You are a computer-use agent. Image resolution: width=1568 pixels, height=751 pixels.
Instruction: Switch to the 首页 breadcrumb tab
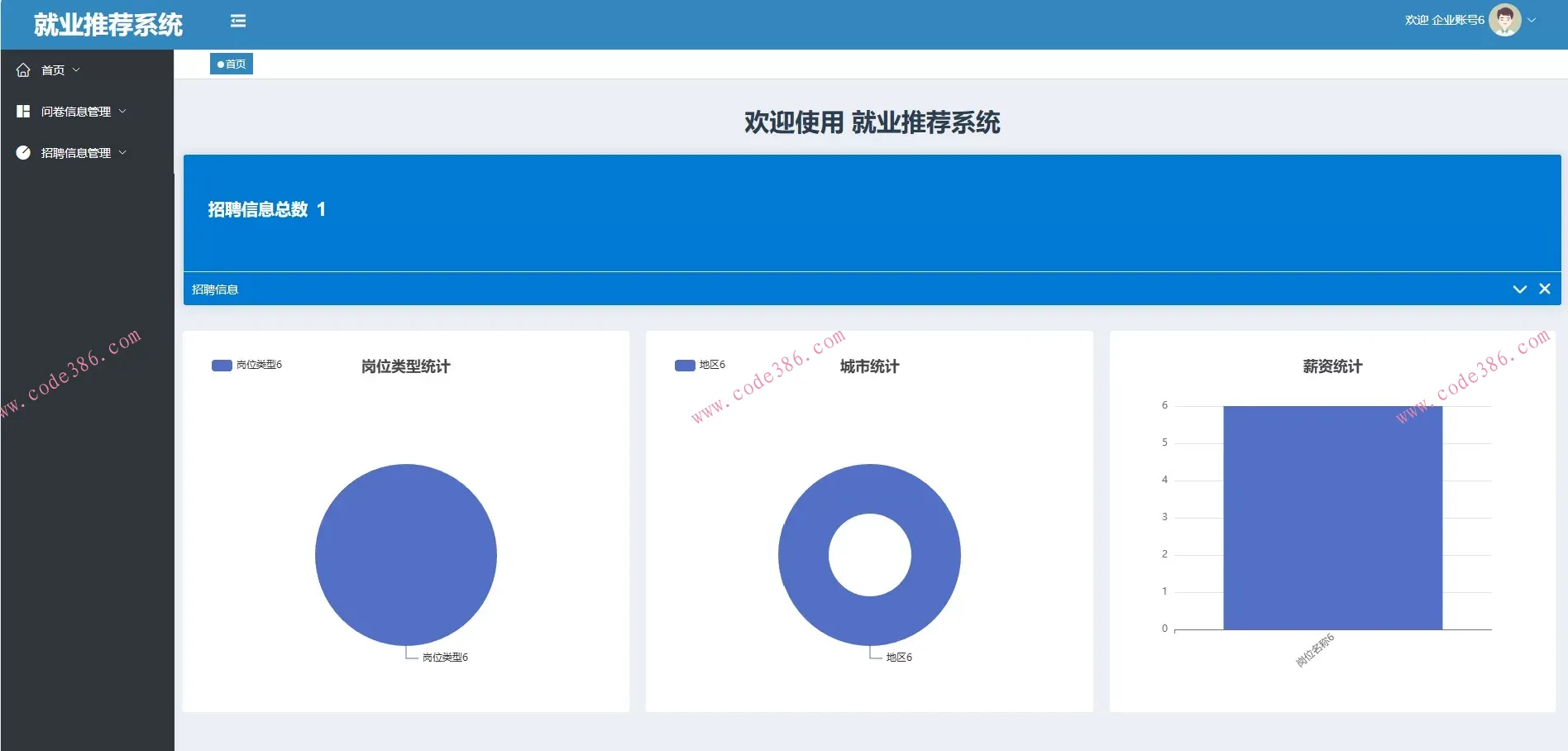click(232, 64)
